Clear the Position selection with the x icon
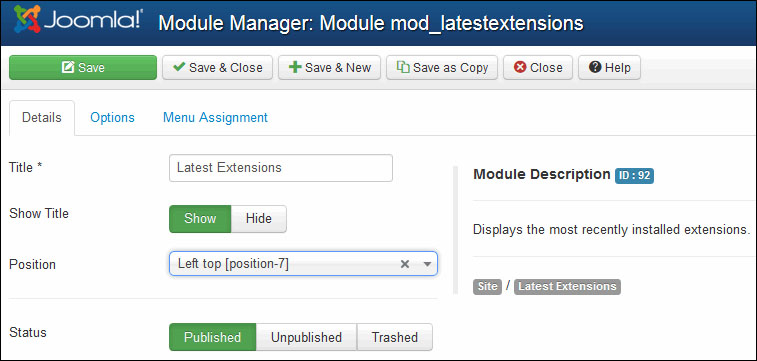The width and height of the screenshot is (757, 361). 405,264
